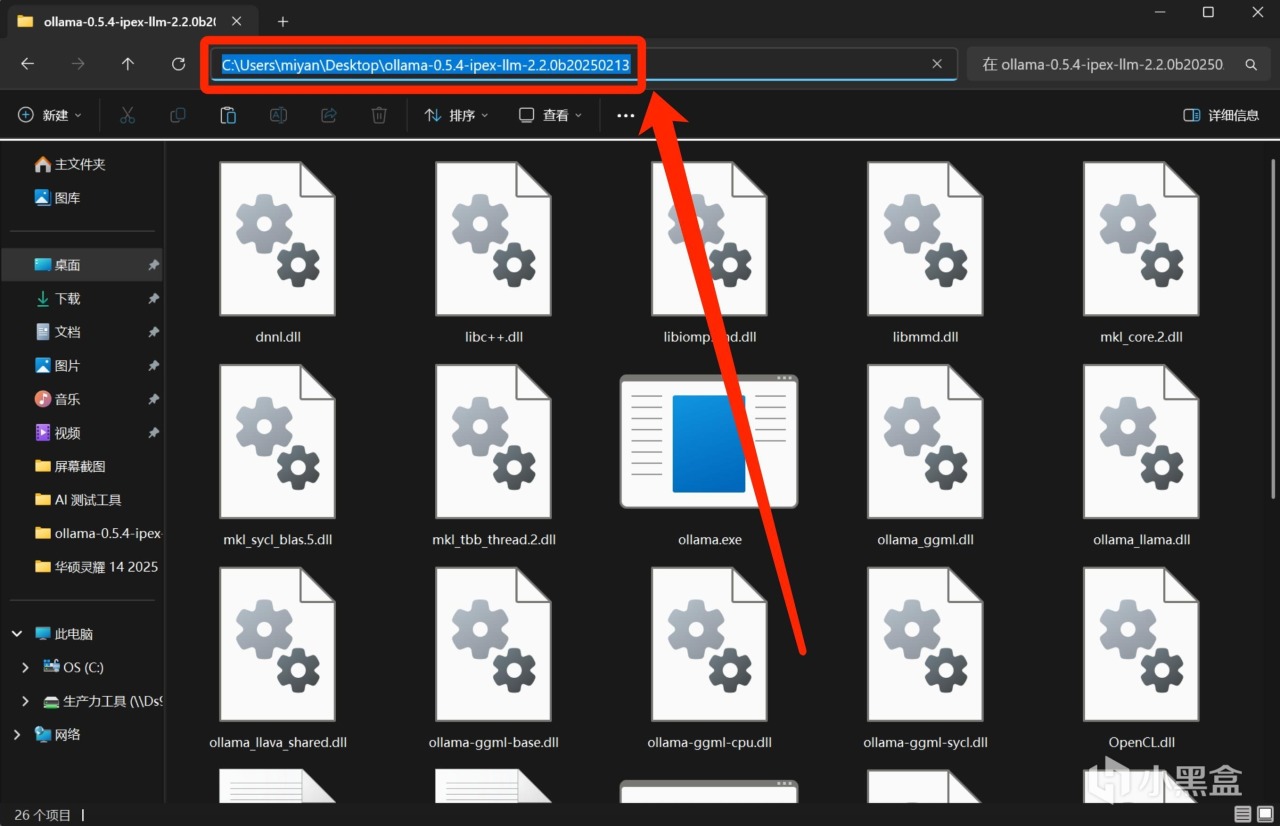Select the ollama_llava_shared.dll file

point(277,659)
